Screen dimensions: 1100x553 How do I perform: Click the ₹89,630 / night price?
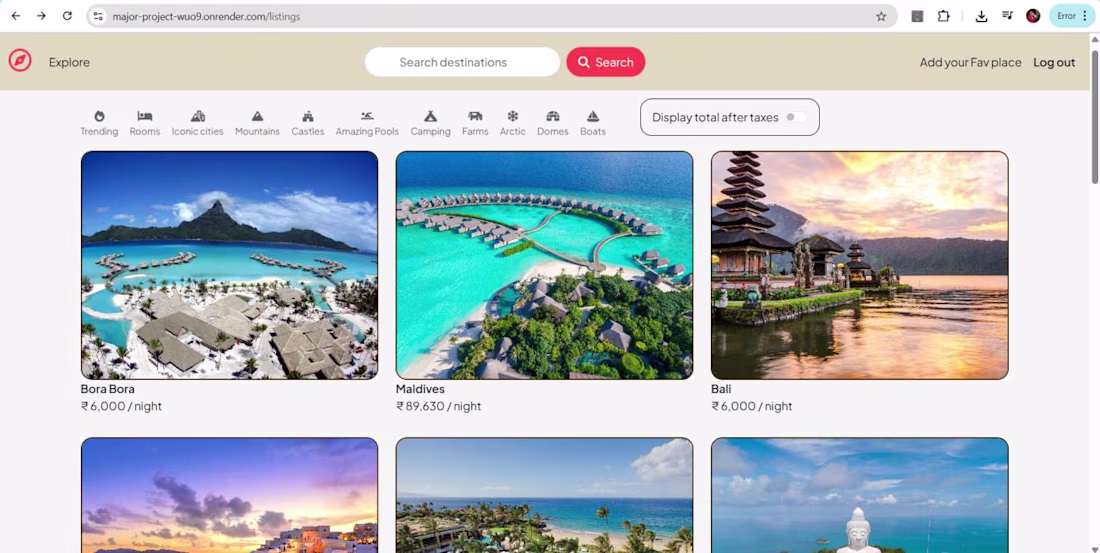pos(438,406)
